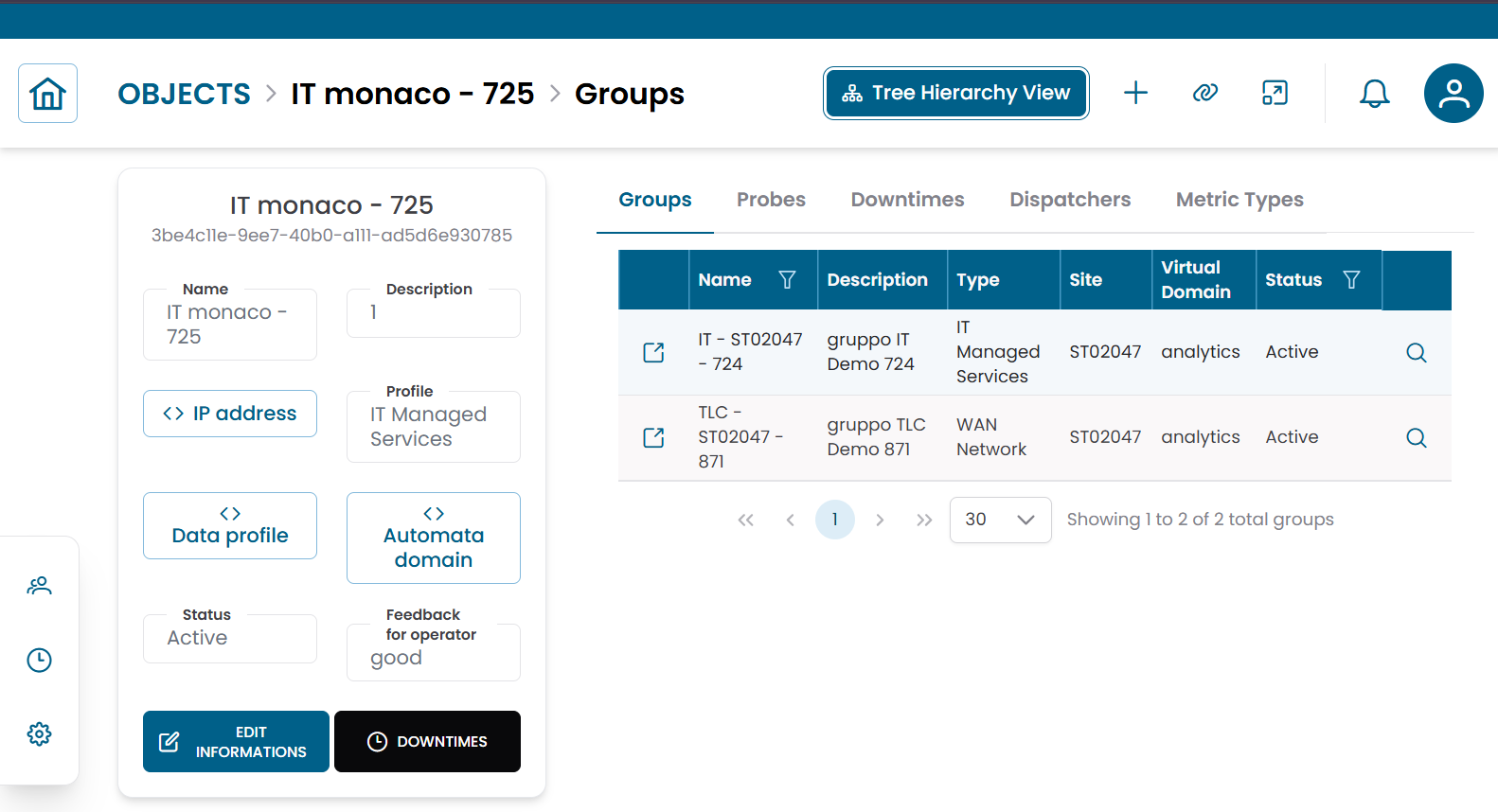The image size is (1498, 812).
Task: Click the Status field showing Active
Action: pyautogui.click(x=230, y=639)
